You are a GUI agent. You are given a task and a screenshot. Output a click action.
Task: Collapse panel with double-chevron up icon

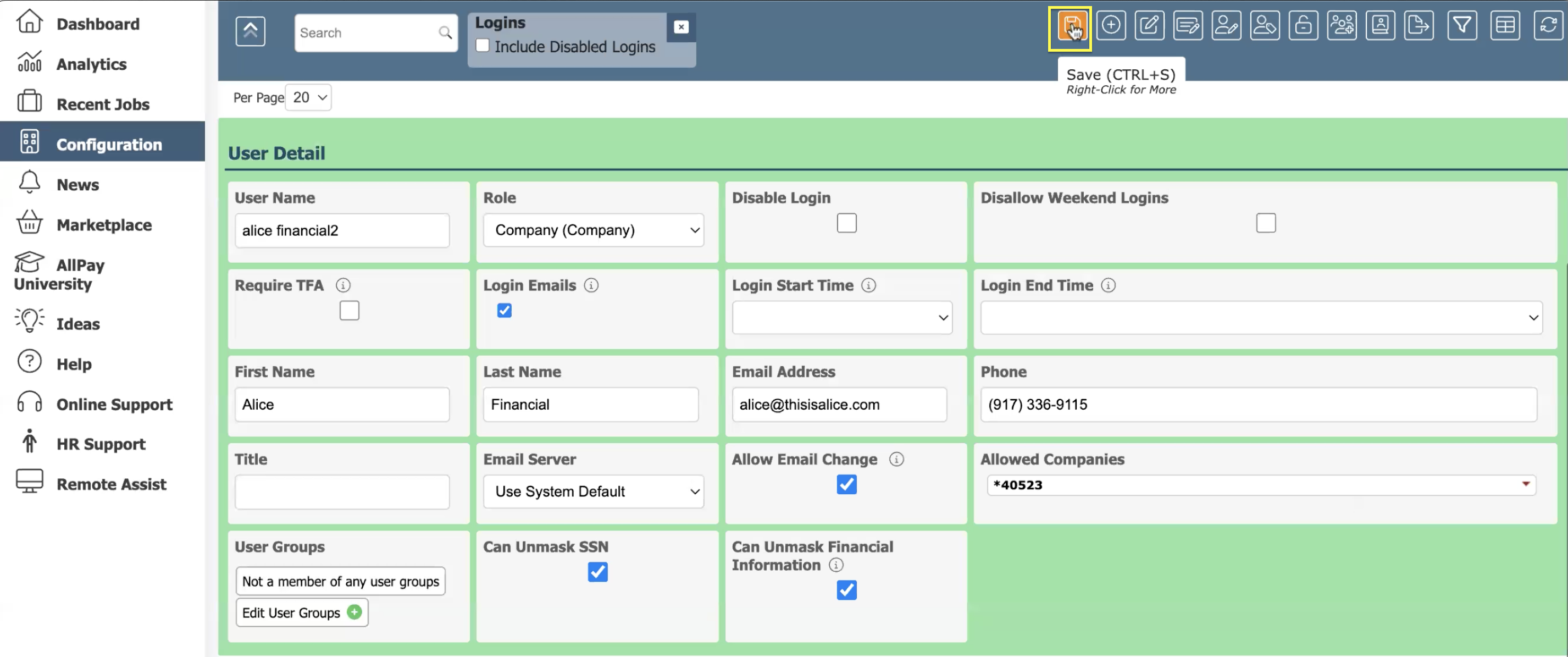click(x=250, y=31)
